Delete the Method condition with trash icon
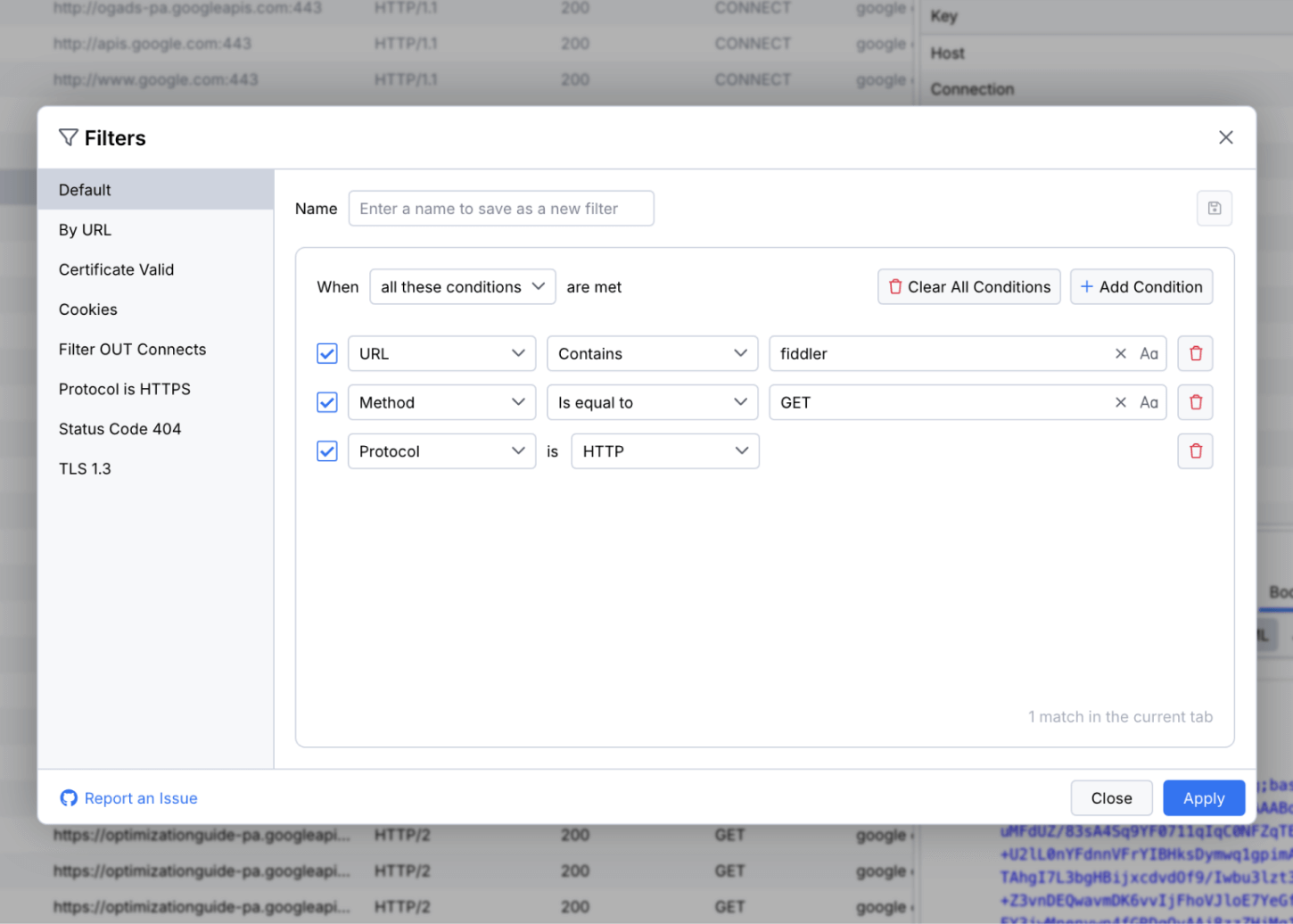The image size is (1293, 924). click(x=1195, y=402)
